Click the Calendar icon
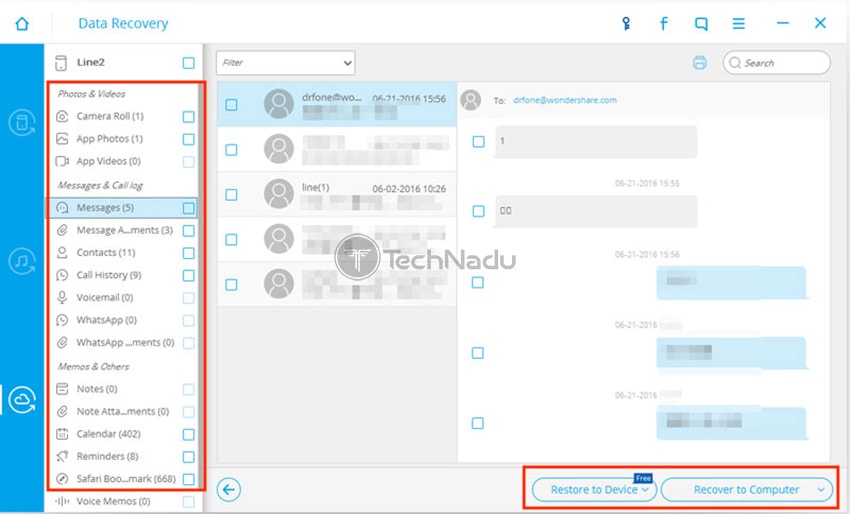Image resolution: width=850 pixels, height=514 pixels. [62, 434]
